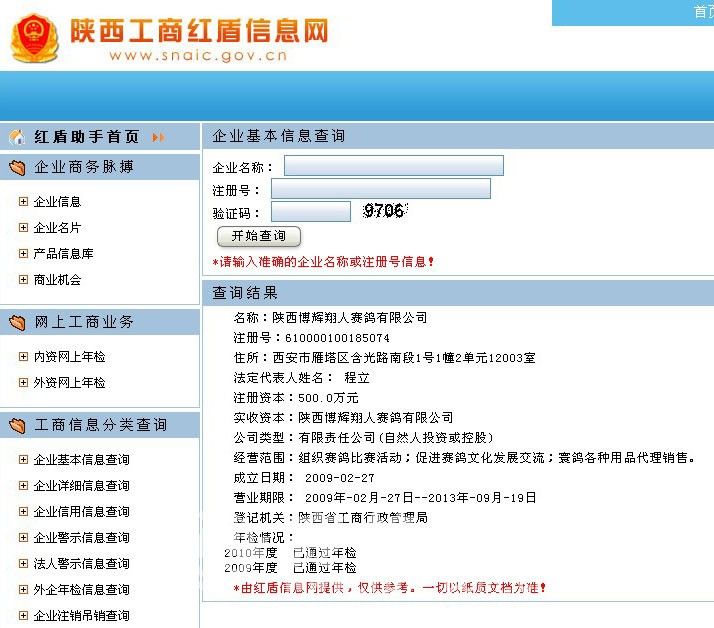714x628 pixels.
Task: Click the house icon beside 红盾助手首页
Action: [17, 137]
